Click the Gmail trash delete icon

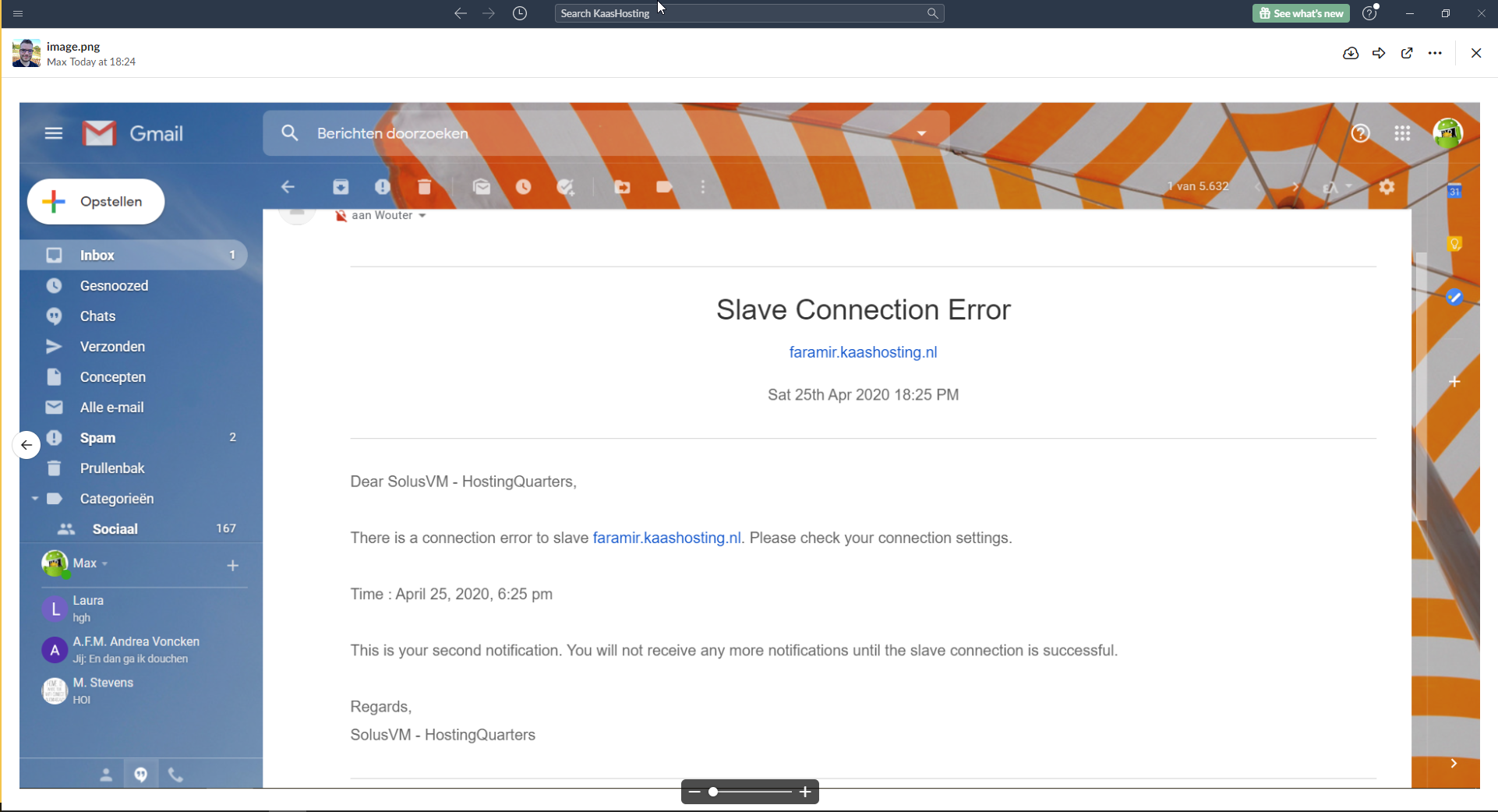point(424,187)
